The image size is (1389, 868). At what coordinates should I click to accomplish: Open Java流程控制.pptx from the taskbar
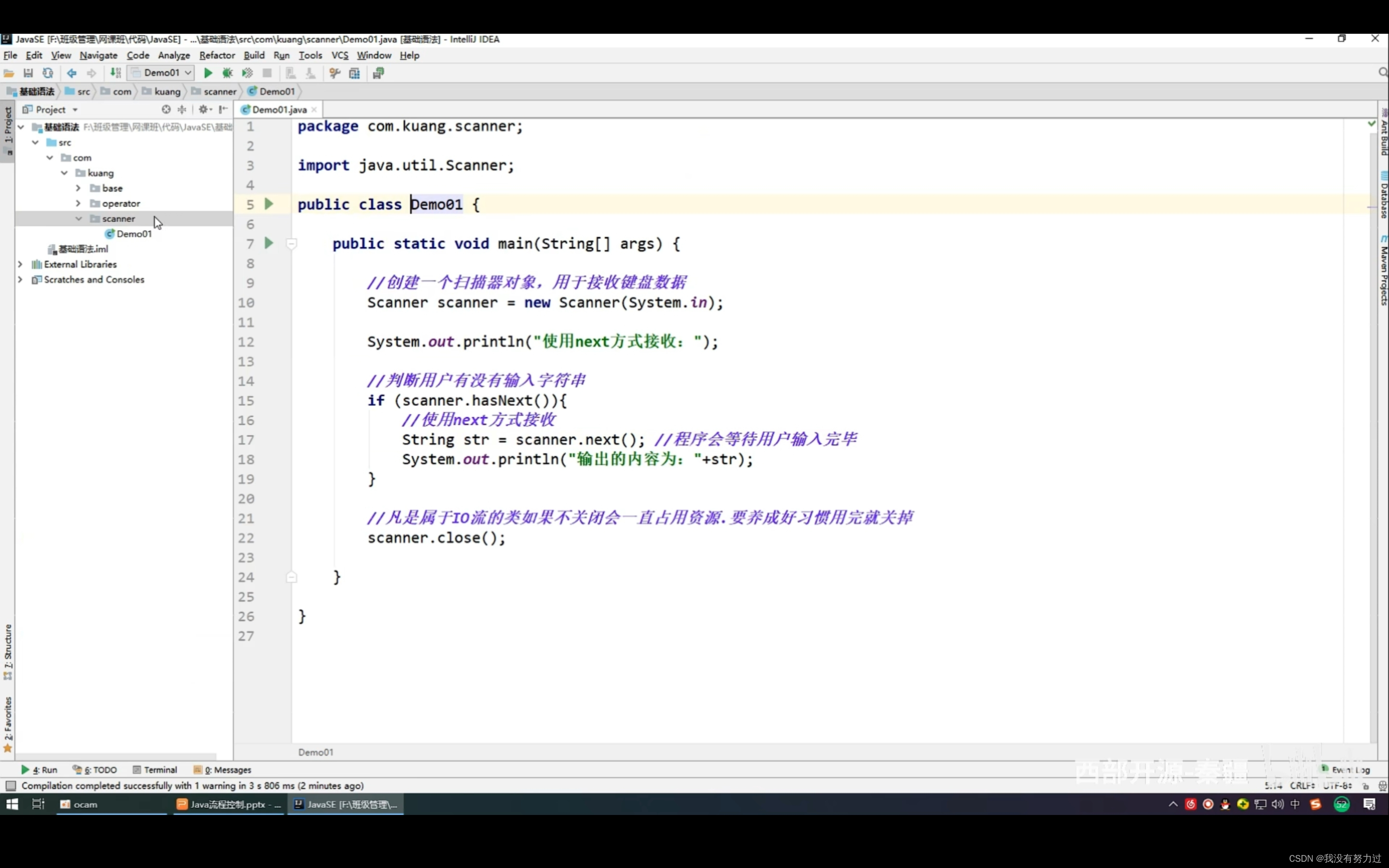(x=229, y=804)
